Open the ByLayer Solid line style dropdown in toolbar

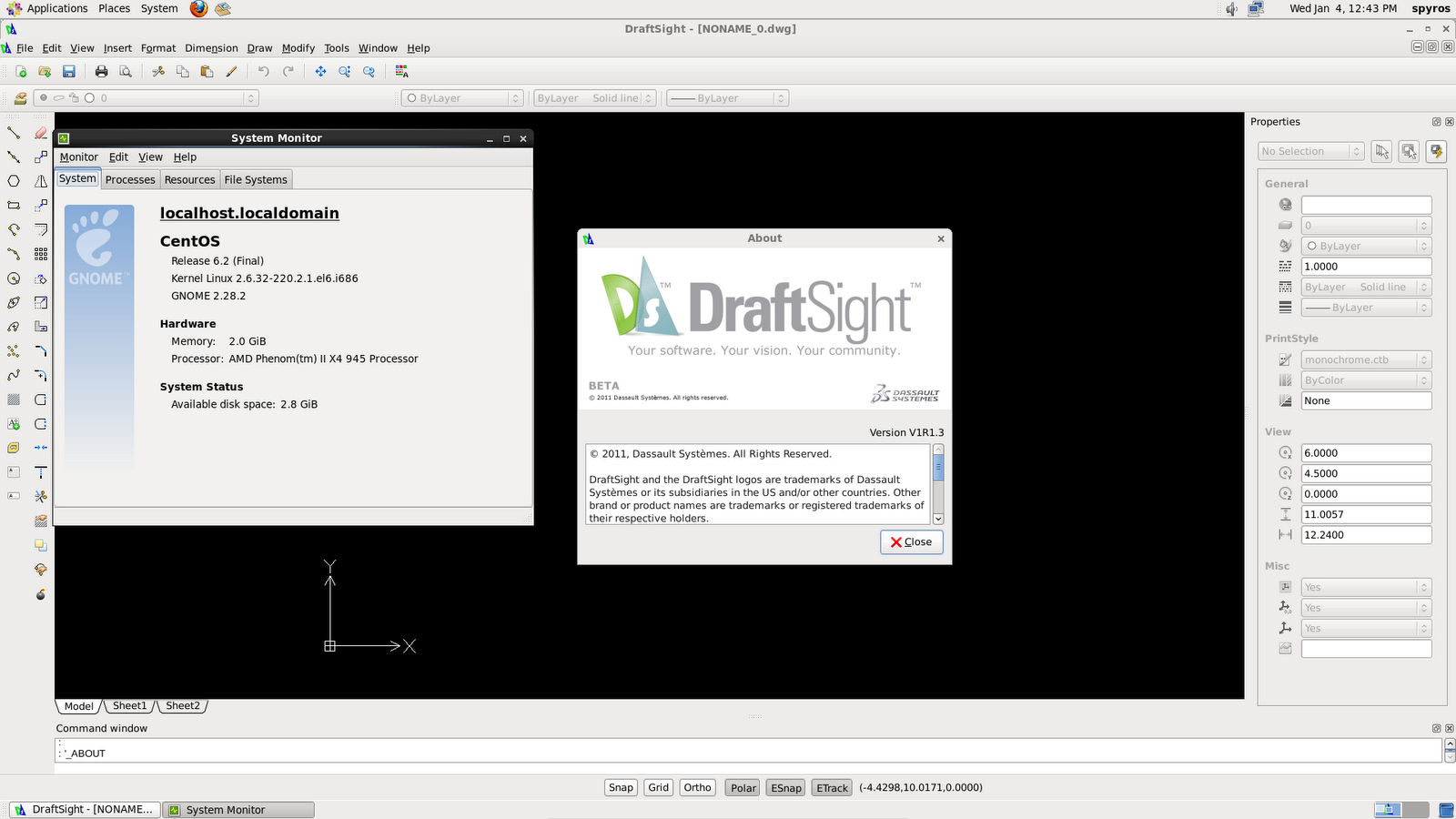[x=594, y=98]
